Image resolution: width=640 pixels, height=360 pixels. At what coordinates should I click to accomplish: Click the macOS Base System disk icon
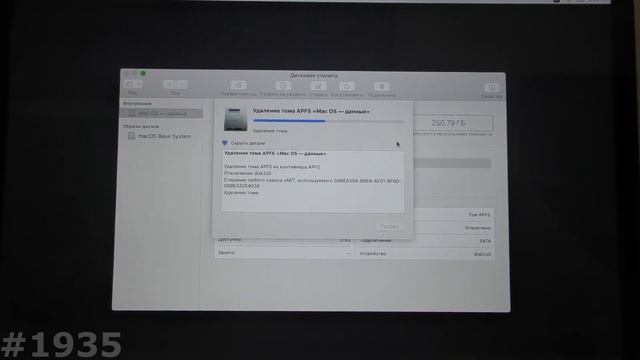(131, 136)
